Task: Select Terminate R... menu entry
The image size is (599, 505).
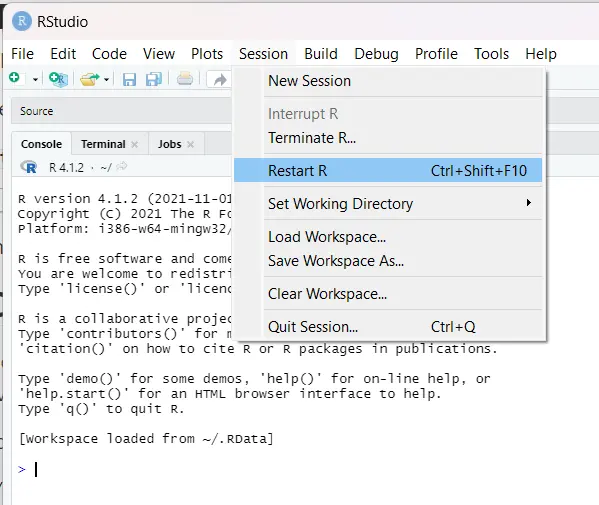Action: (388, 138)
